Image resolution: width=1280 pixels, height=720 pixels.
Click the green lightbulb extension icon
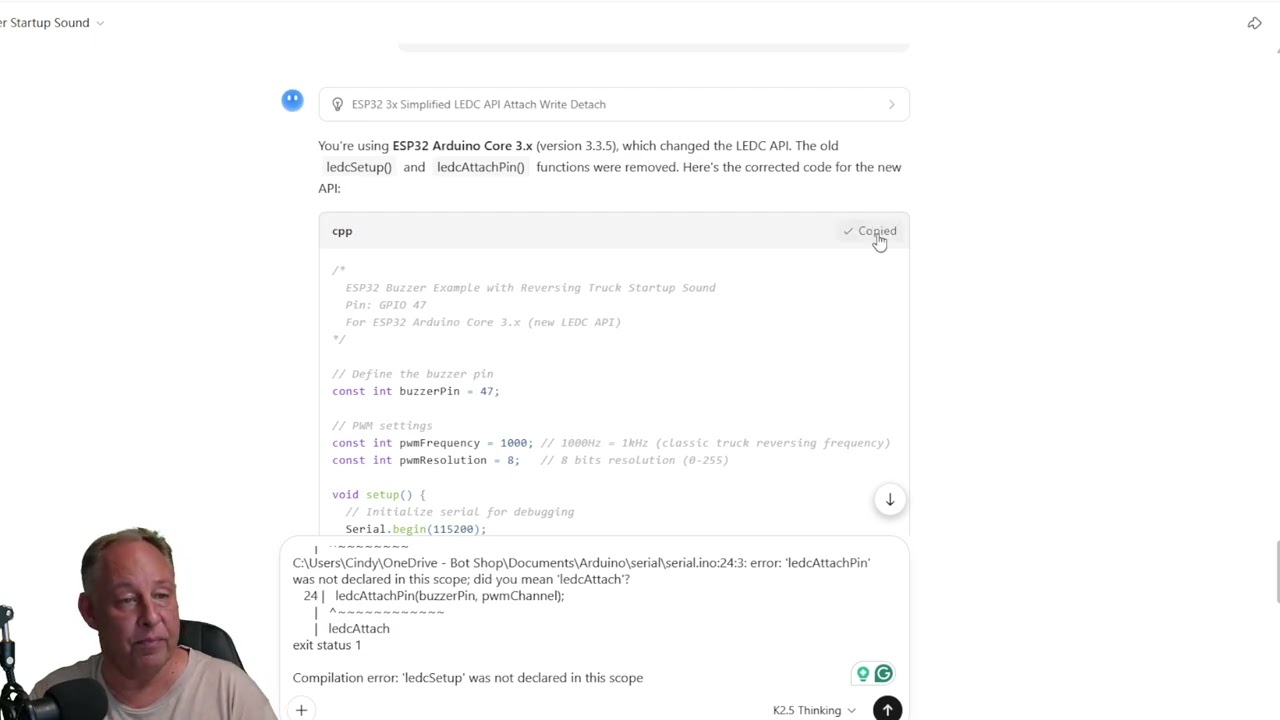(x=862, y=674)
